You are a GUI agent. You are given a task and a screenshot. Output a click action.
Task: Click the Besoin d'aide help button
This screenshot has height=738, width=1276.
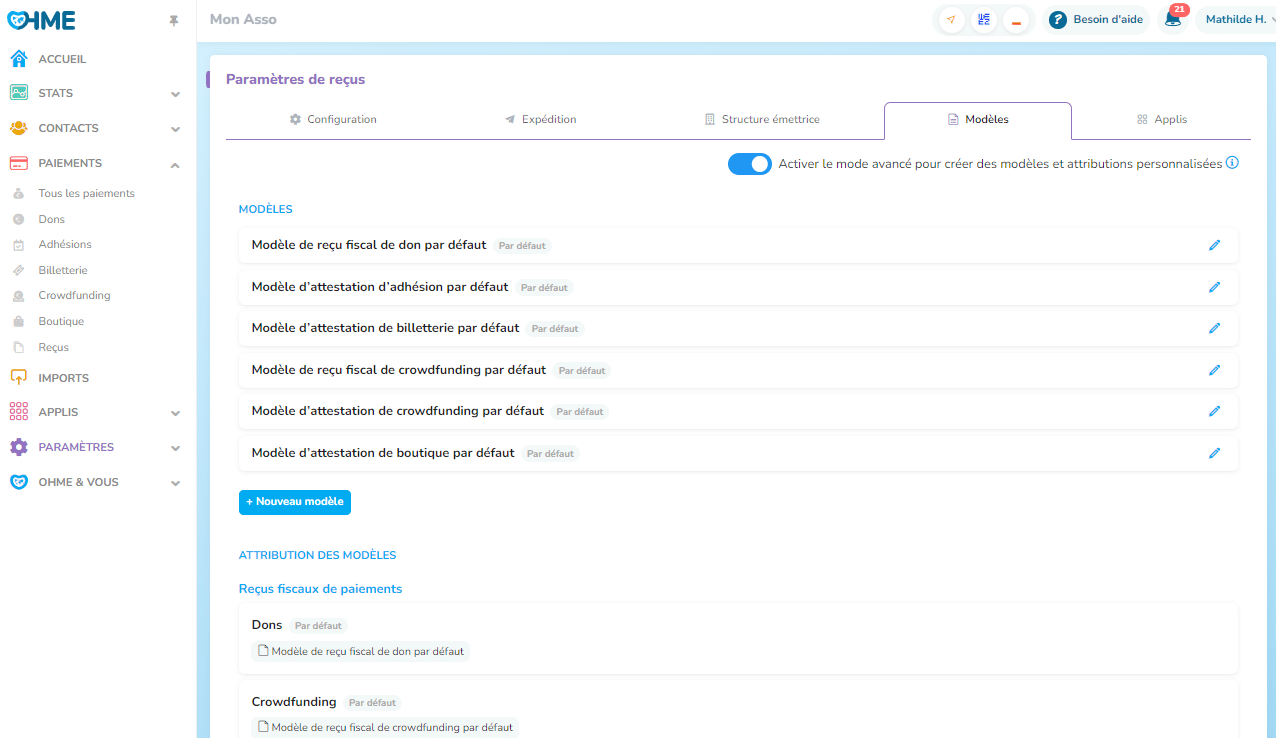(1096, 20)
